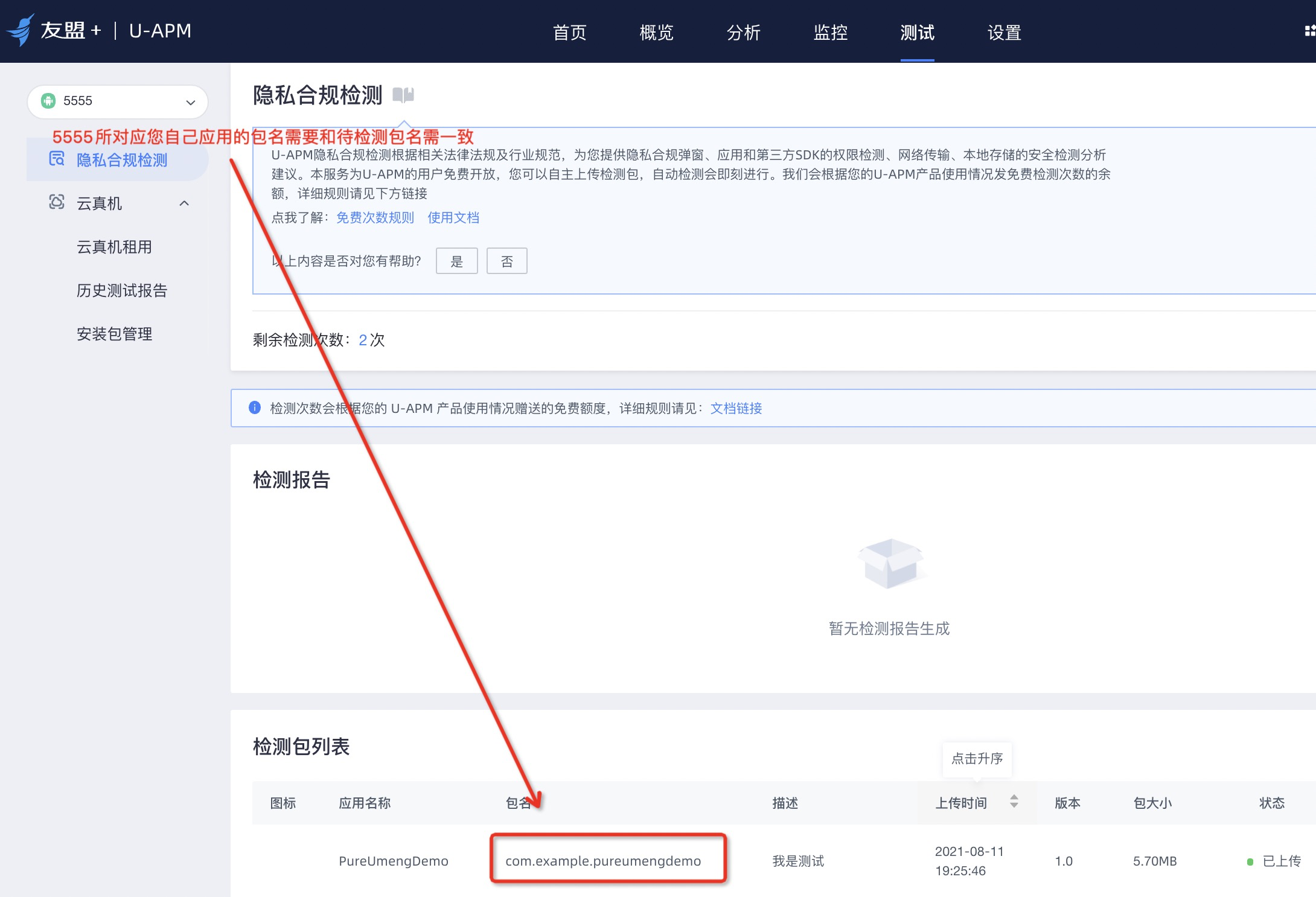1316x897 pixels.
Task: Click the blue info icon in notice bar
Action: [255, 408]
